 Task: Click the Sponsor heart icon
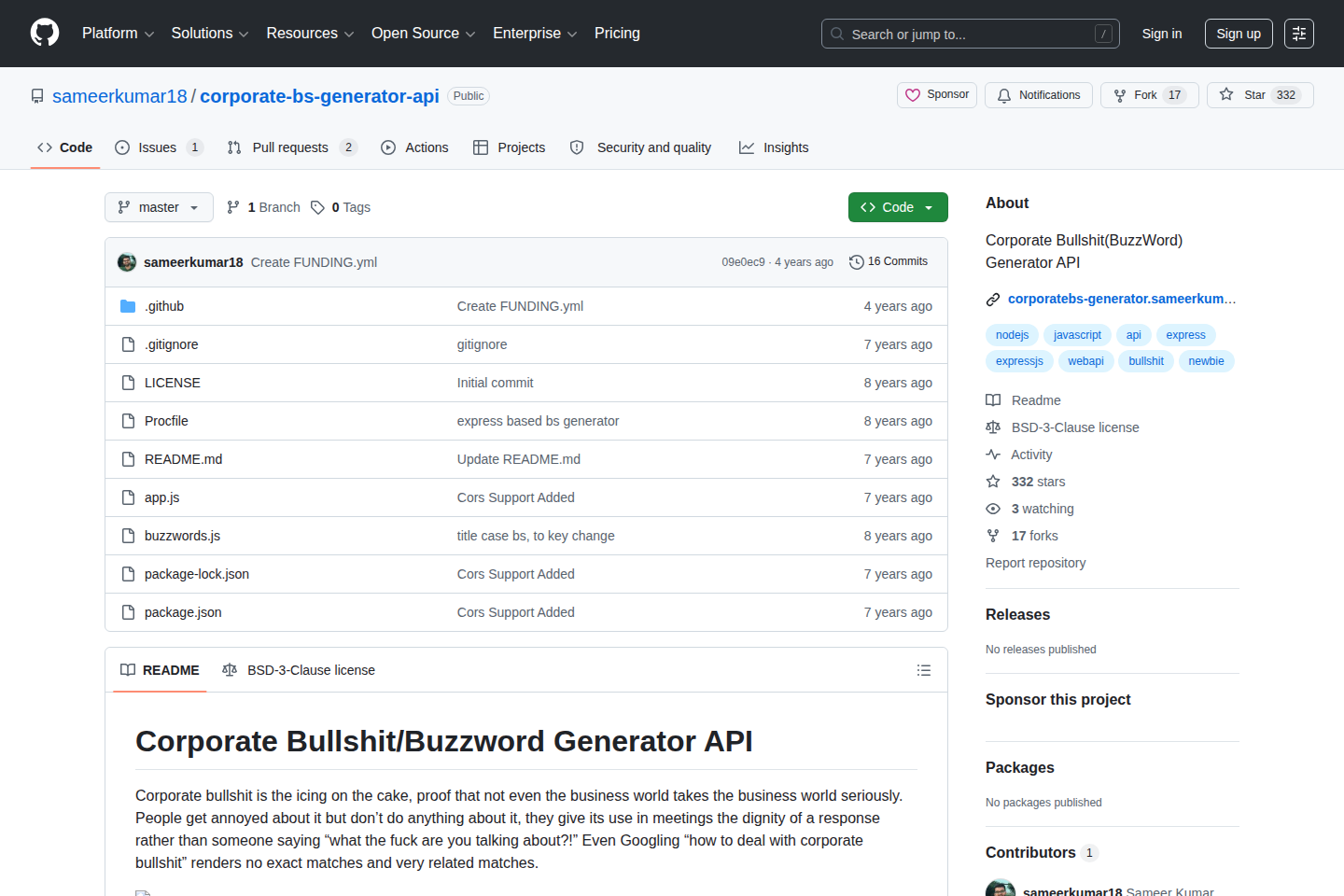coord(914,94)
